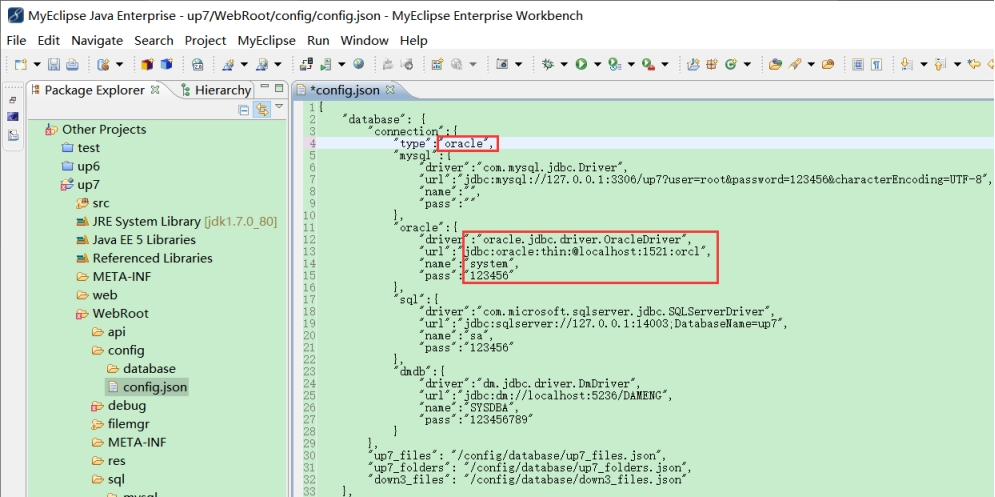The width and height of the screenshot is (995, 497).
Task: Open the New wizard dropdown arrow
Action: pyautogui.click(x=37, y=64)
